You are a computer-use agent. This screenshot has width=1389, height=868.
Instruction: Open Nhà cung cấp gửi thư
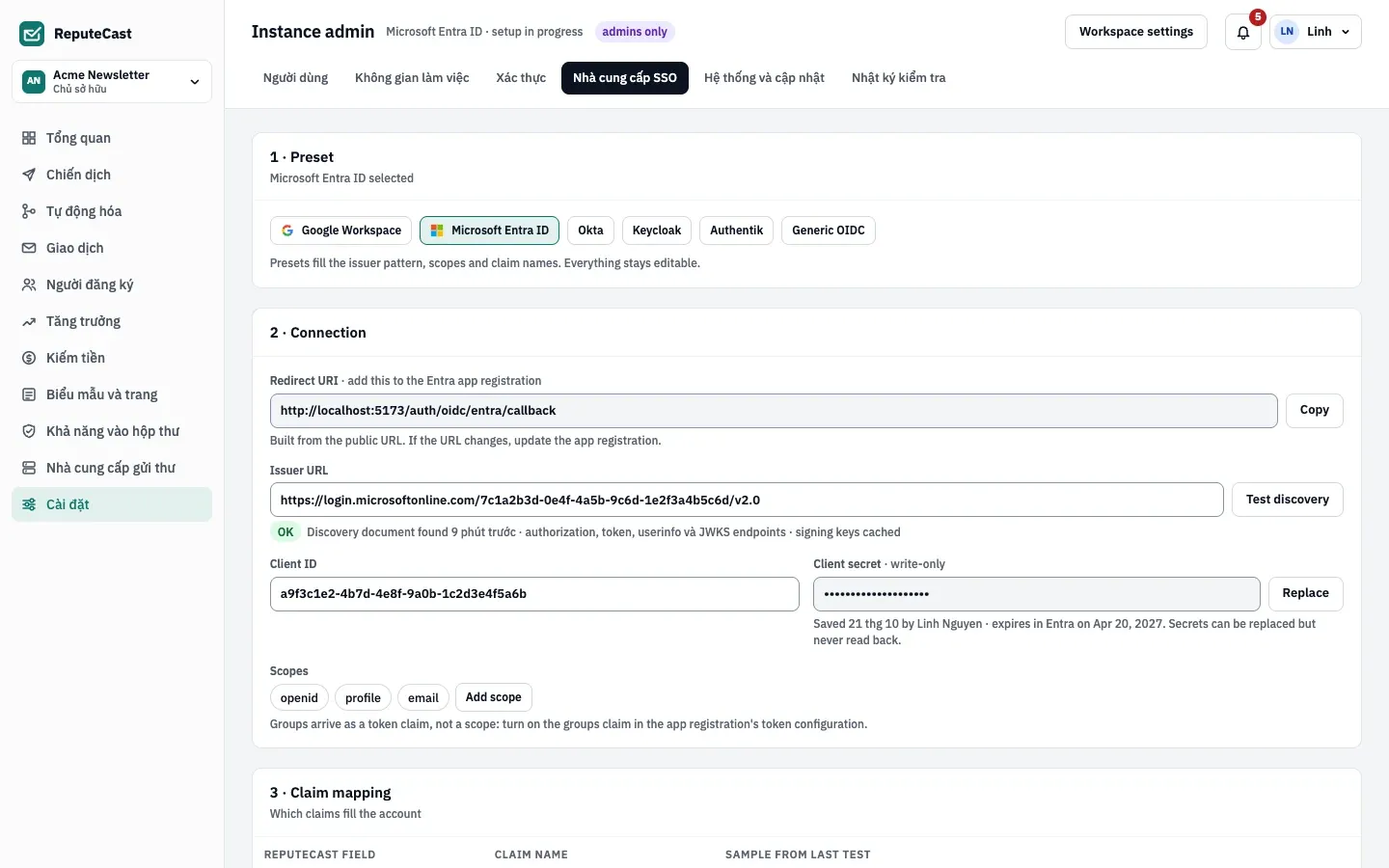(112, 468)
